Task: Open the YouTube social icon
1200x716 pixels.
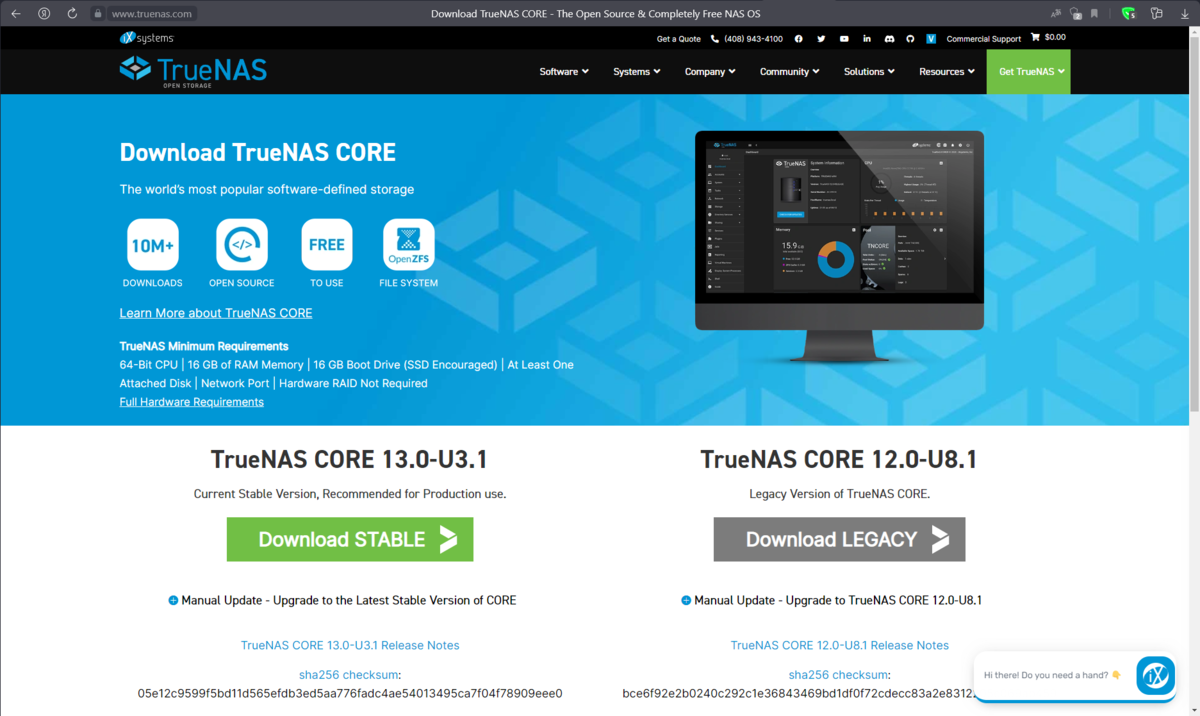Action: 844,39
